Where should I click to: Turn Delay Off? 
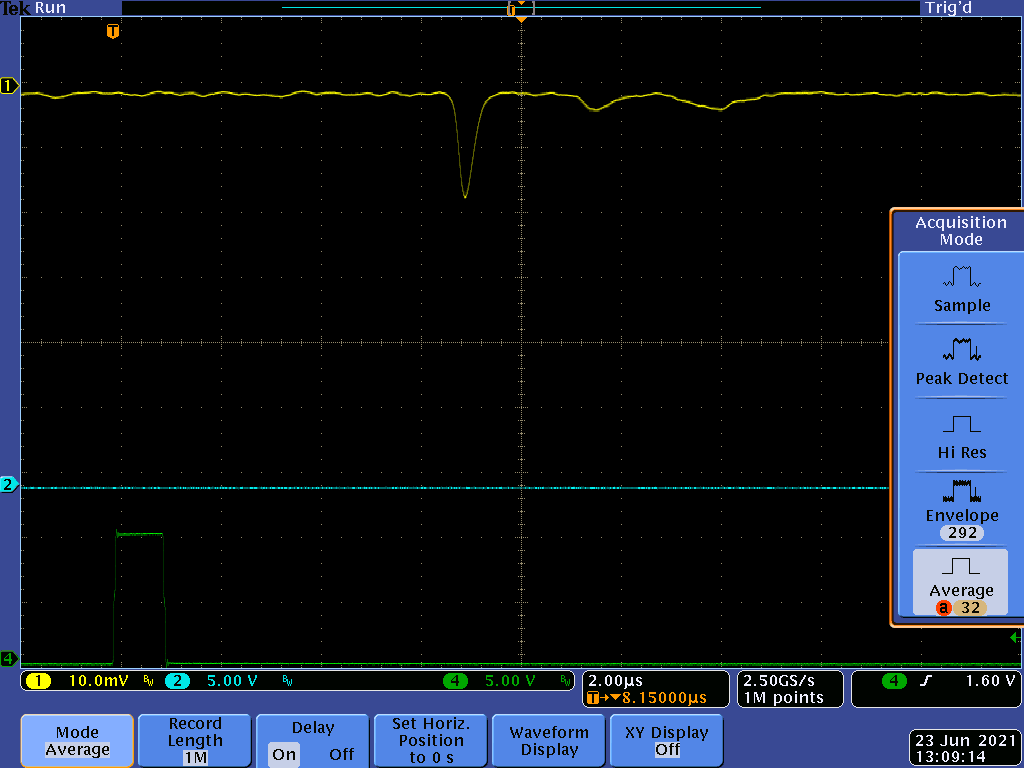tap(342, 754)
